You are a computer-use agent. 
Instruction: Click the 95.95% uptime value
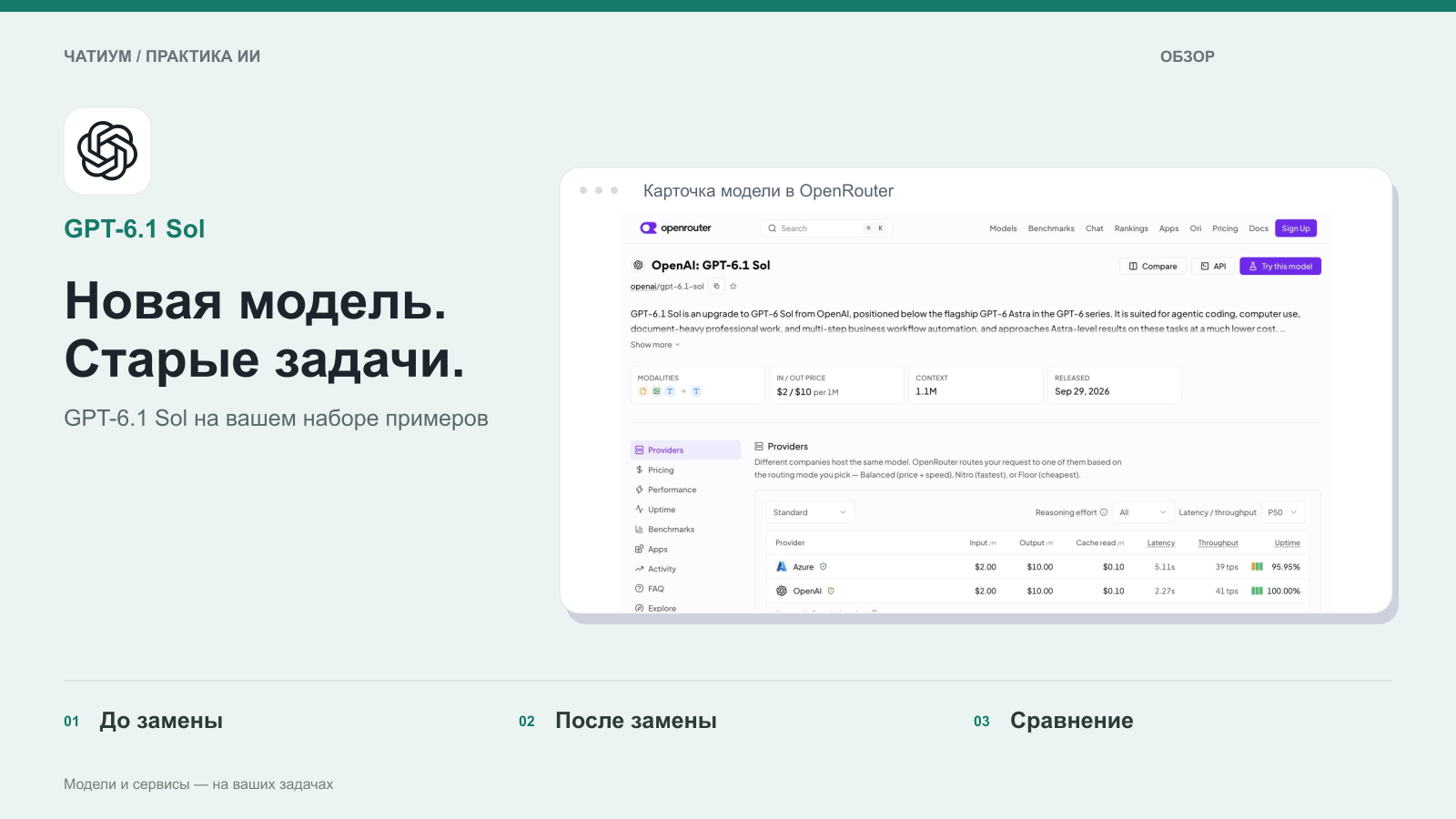point(1286,567)
